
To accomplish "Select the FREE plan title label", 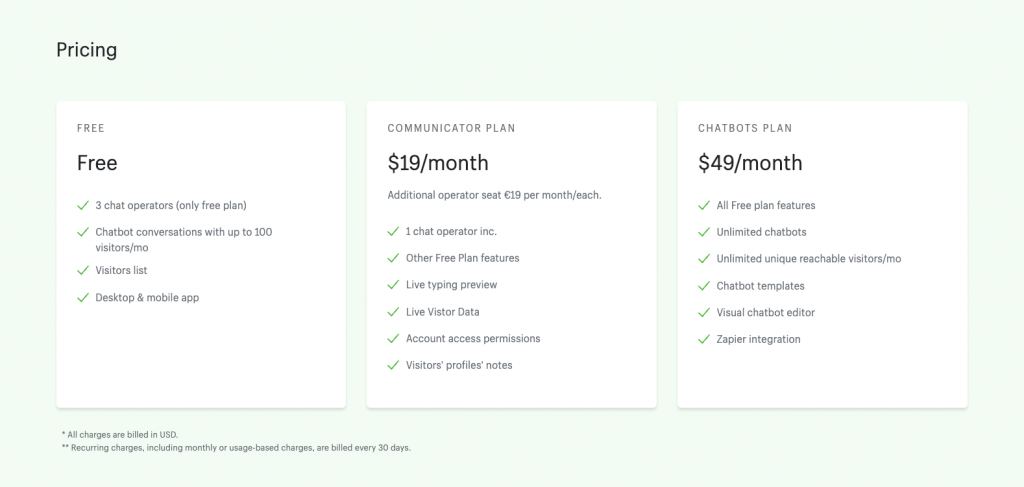I will click(x=91, y=129).
